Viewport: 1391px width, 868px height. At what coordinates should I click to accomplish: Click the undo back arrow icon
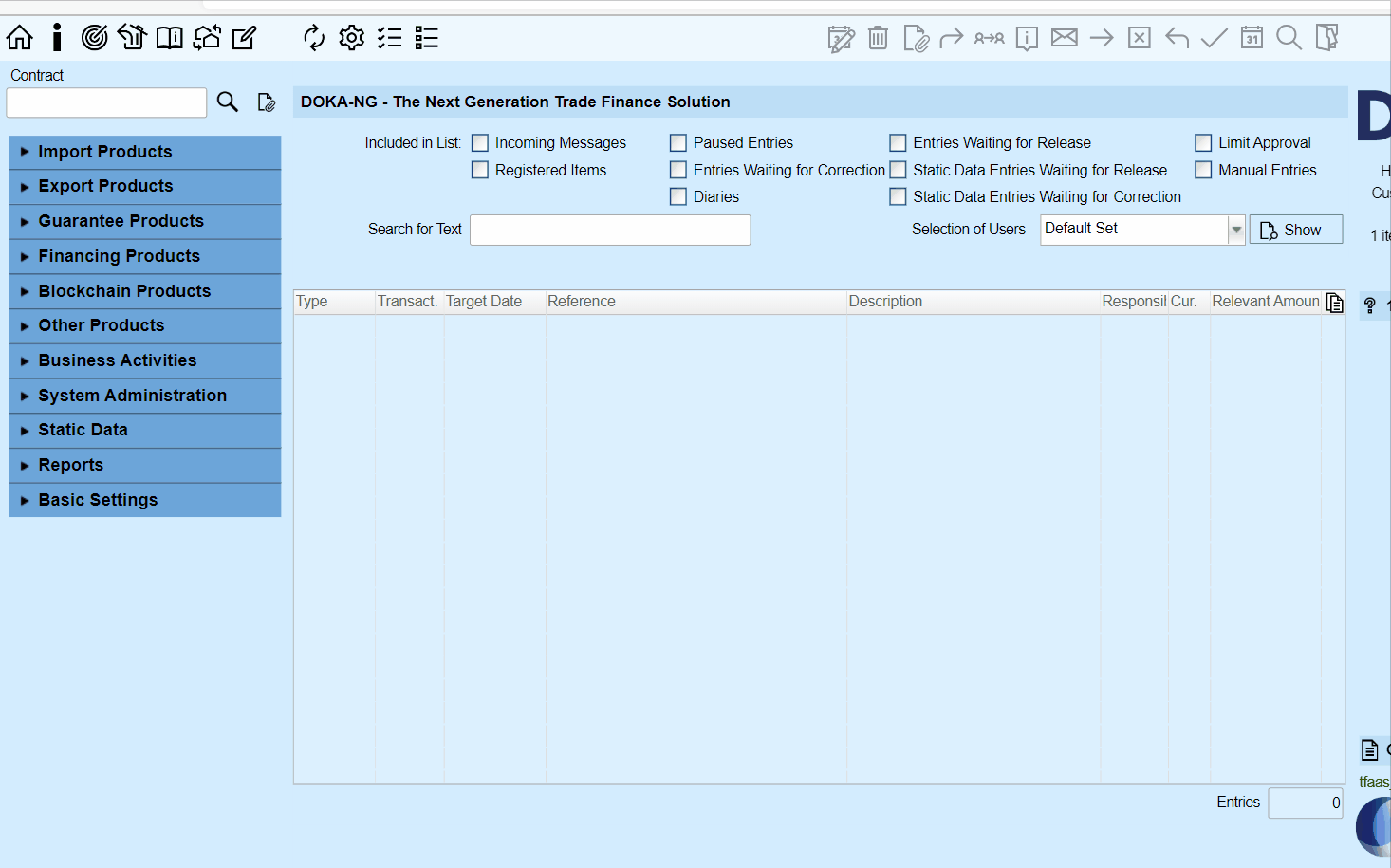click(1178, 38)
